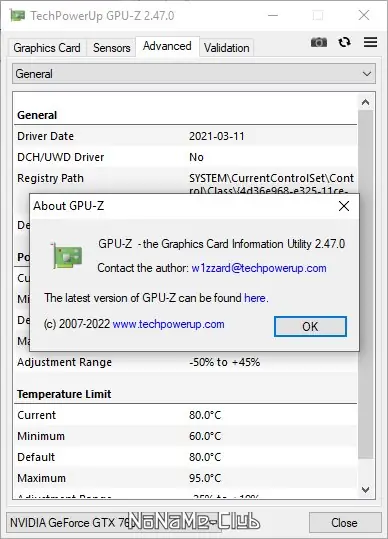This screenshot has width=388, height=539.
Task: Click the GPU-Z title bar app icon
Action: tap(17, 15)
